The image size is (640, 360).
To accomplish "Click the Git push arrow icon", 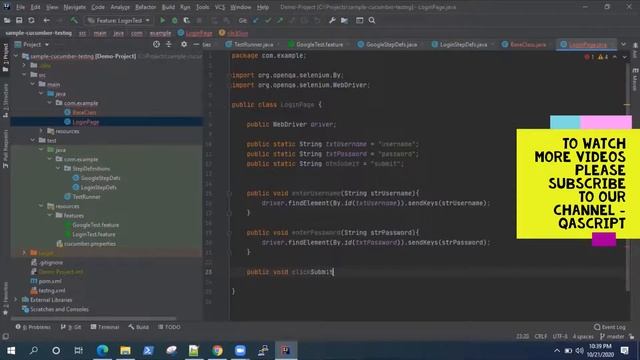I will (280, 20).
